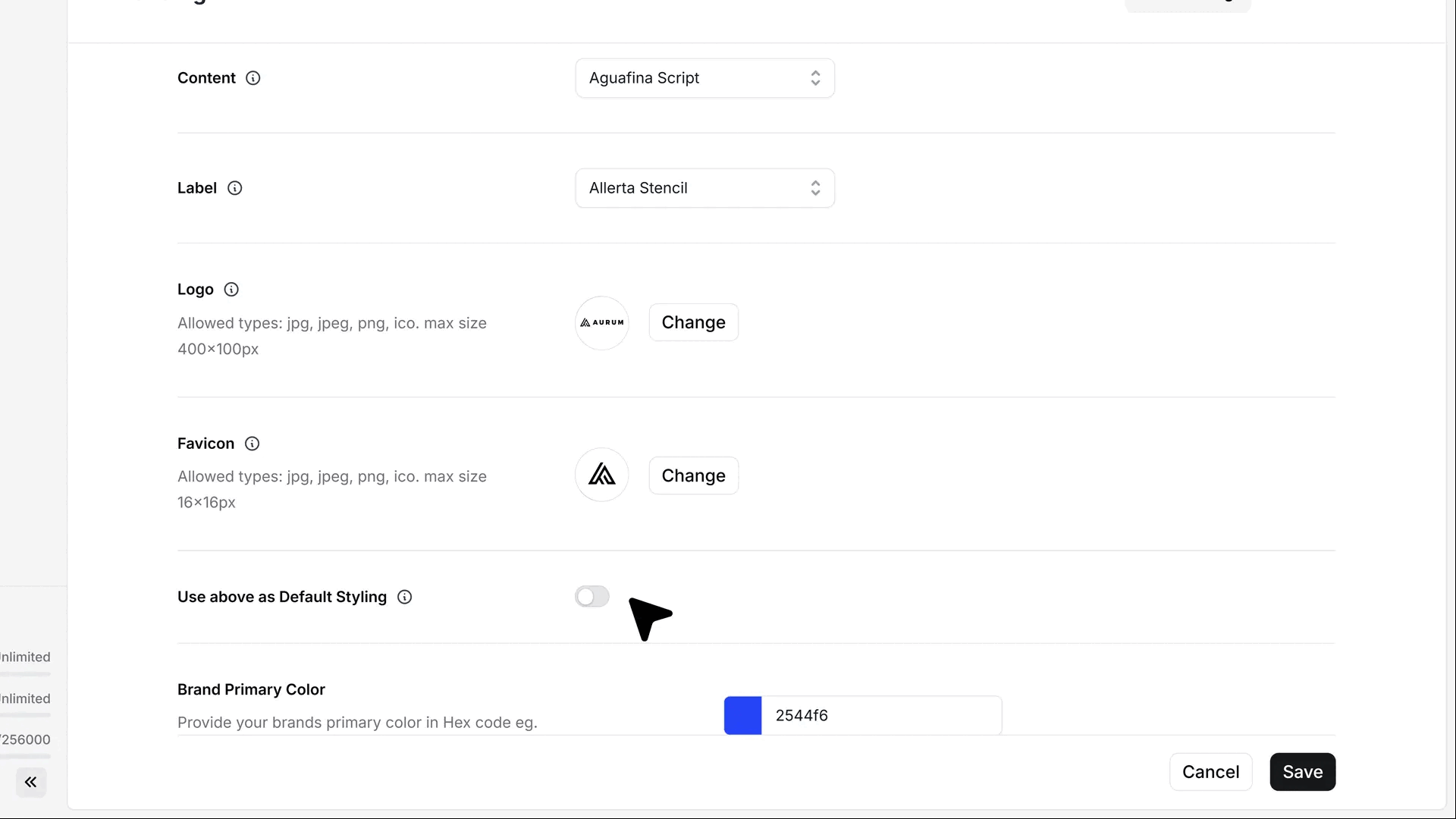Screen dimensions: 1456x819
Task: Click 'Provide your brands primary color' description
Action: pyautogui.click(x=357, y=723)
